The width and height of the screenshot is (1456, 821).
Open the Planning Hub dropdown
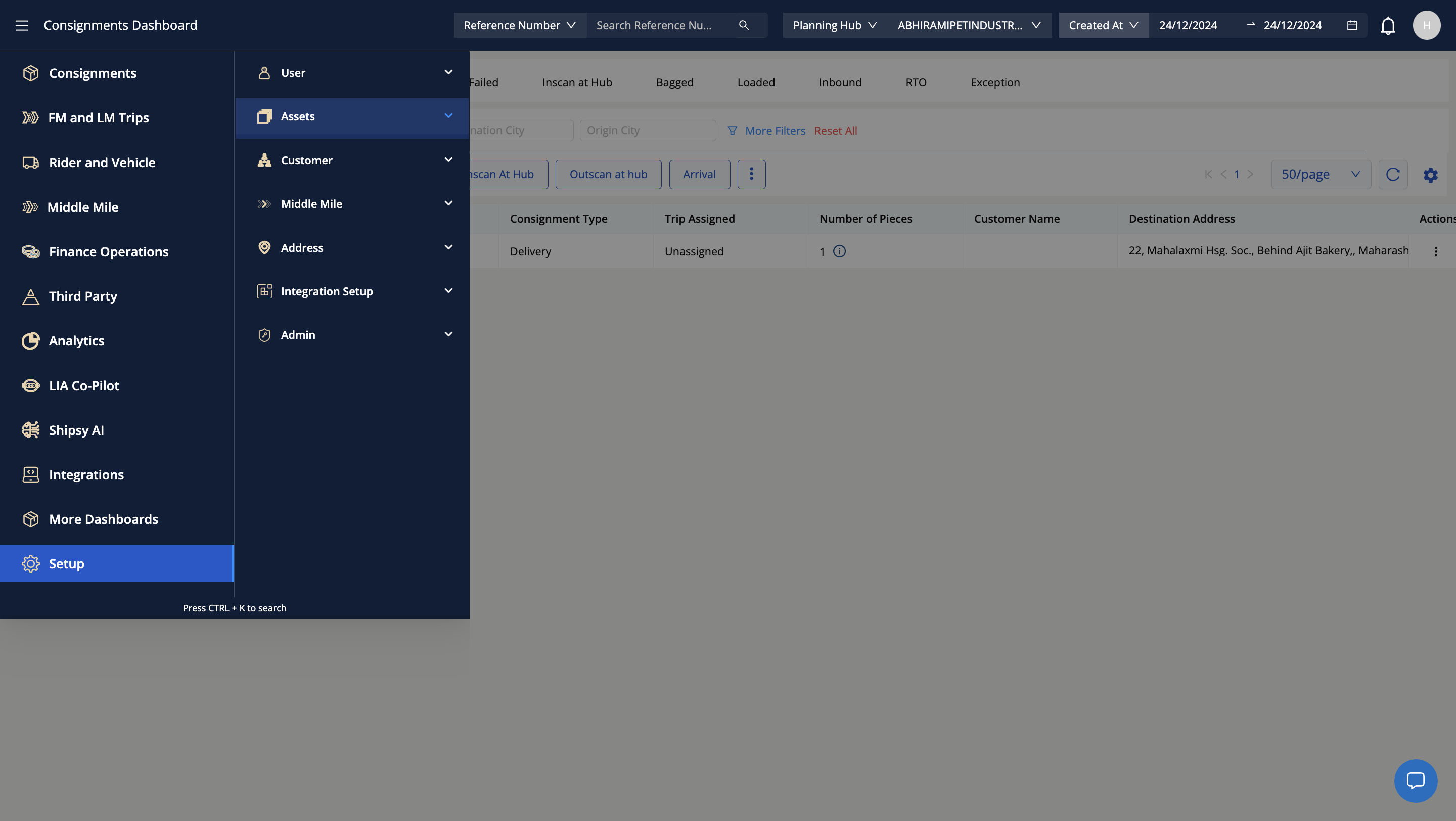point(835,25)
